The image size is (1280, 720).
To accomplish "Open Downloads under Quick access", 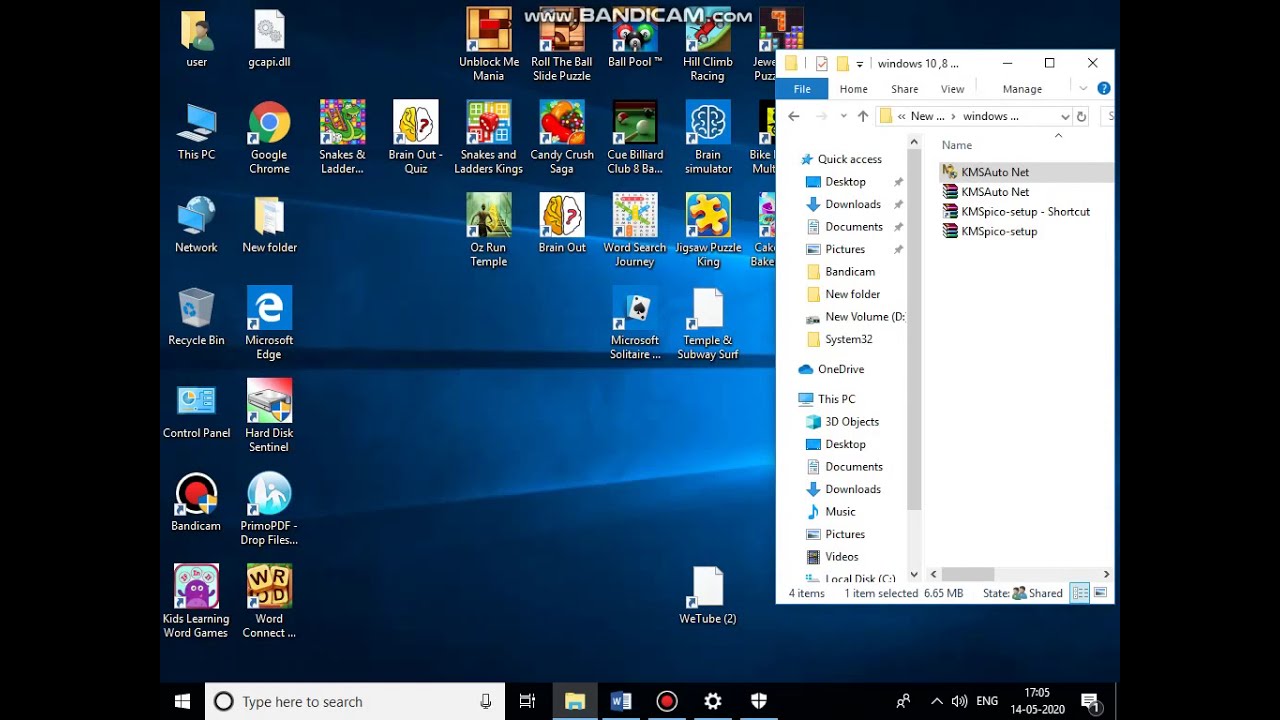I will click(852, 204).
